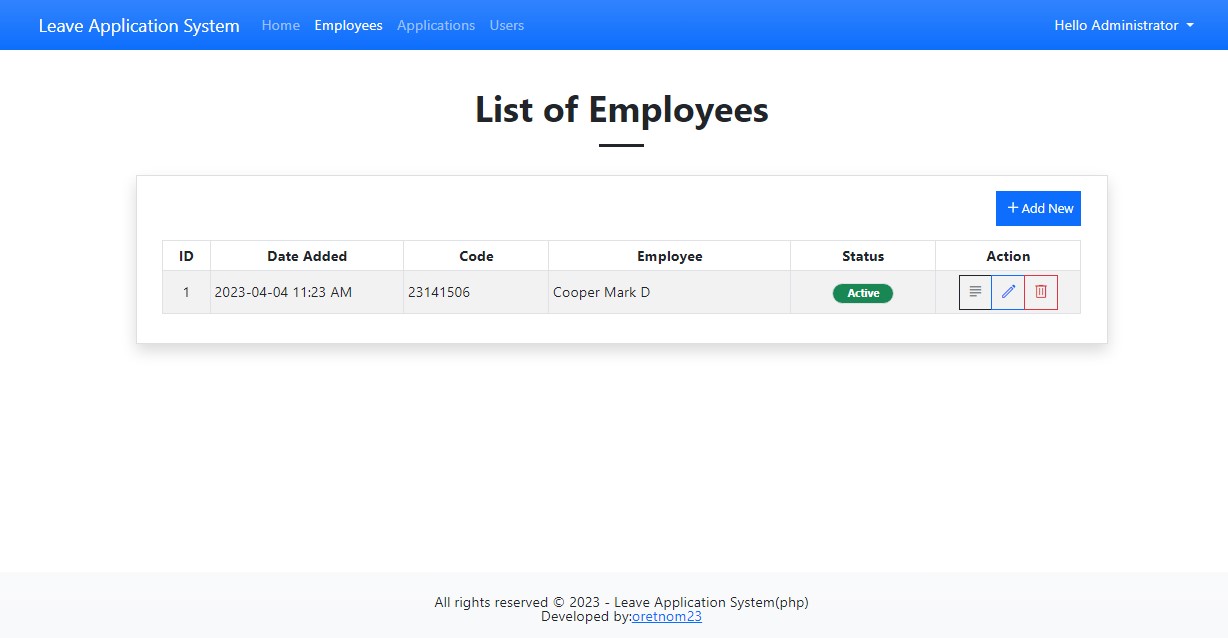Click the Cooper Mark D name cell
Screen dimensions: 1228x638
[x=670, y=292]
